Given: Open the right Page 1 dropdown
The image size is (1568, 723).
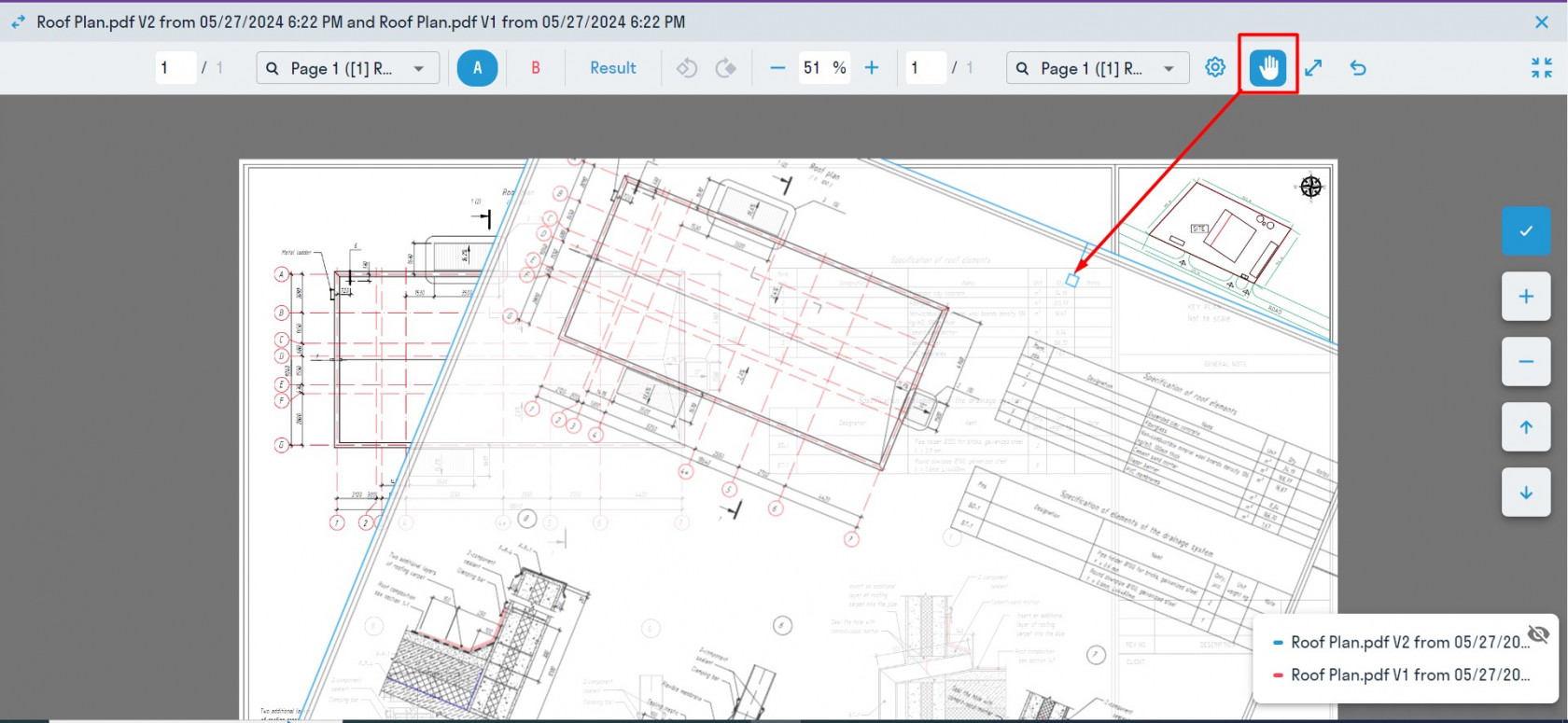Looking at the screenshot, I should pyautogui.click(x=1098, y=68).
